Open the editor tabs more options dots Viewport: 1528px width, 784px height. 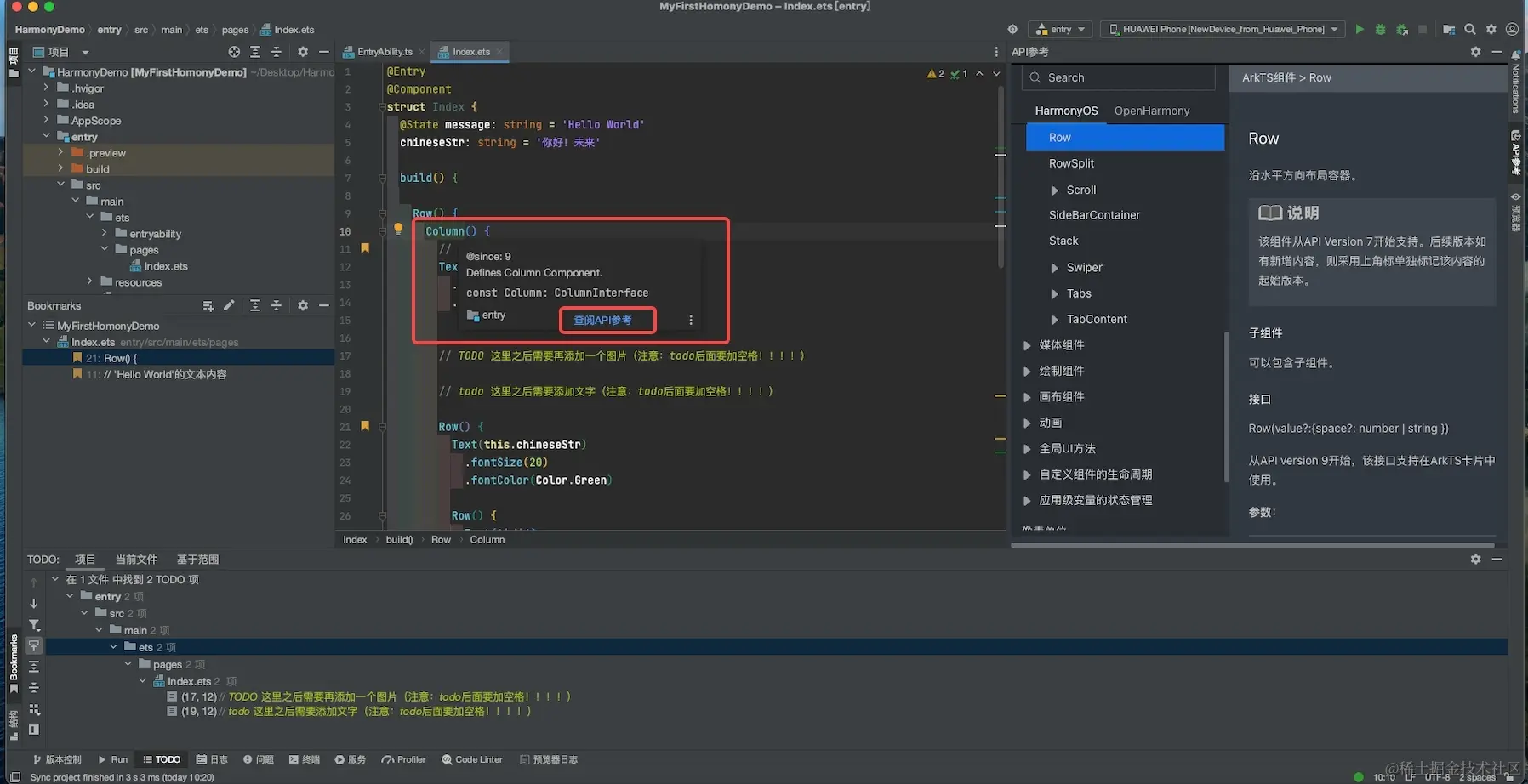point(996,52)
